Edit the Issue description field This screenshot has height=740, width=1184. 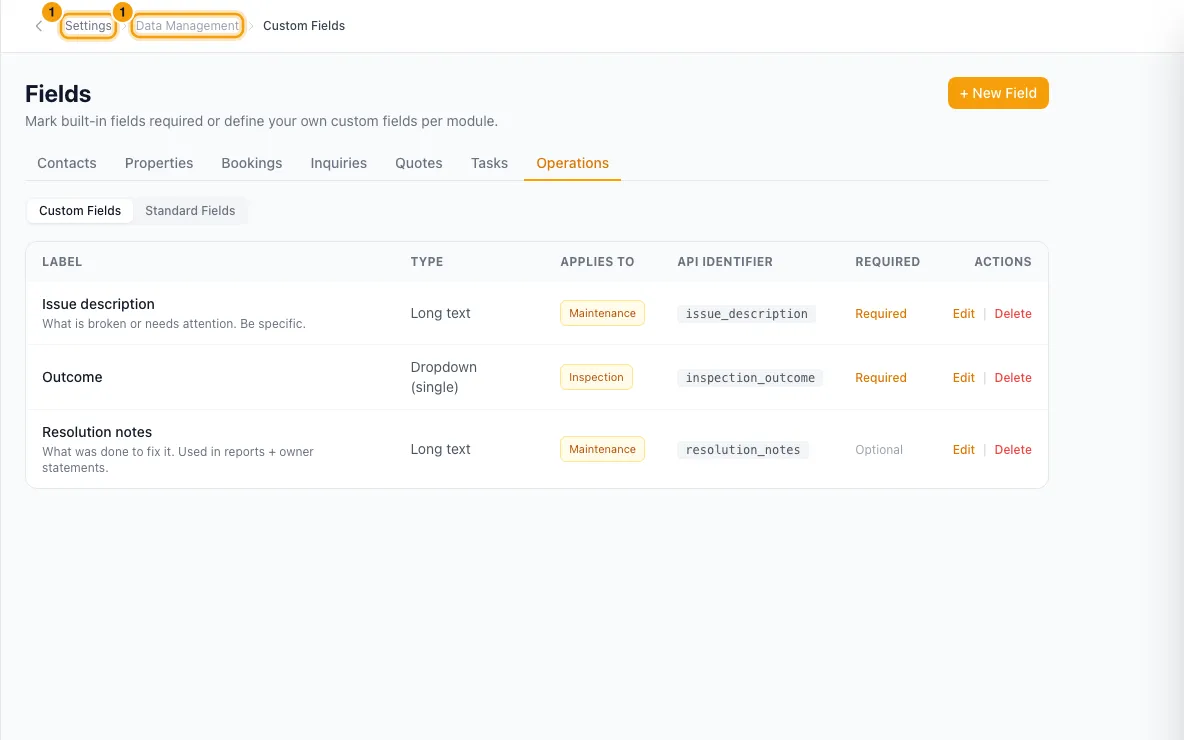click(x=963, y=313)
